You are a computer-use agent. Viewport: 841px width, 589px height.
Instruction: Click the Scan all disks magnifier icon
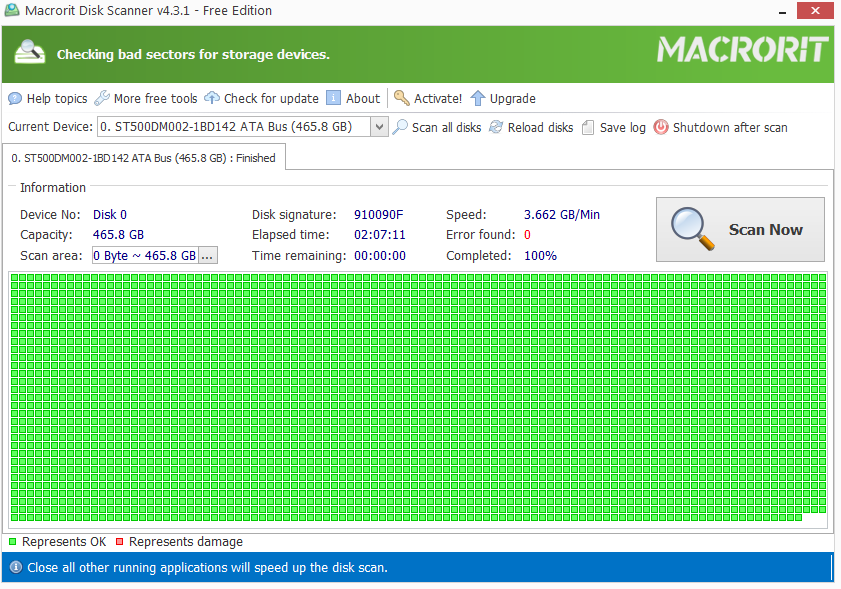pyautogui.click(x=400, y=127)
